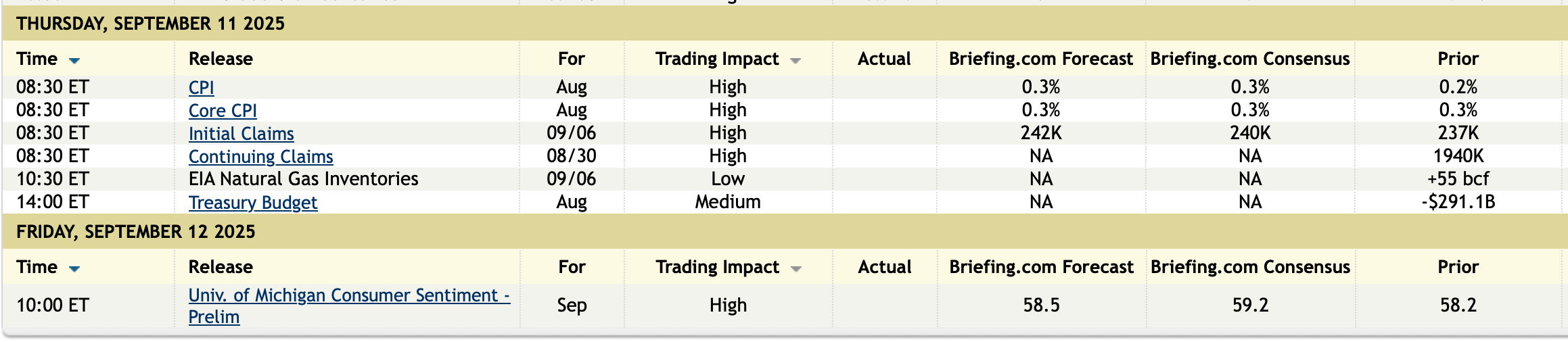Screen dimensions: 1568x342
Task: Click the Time sort arrow under Thursday
Action: tap(74, 60)
